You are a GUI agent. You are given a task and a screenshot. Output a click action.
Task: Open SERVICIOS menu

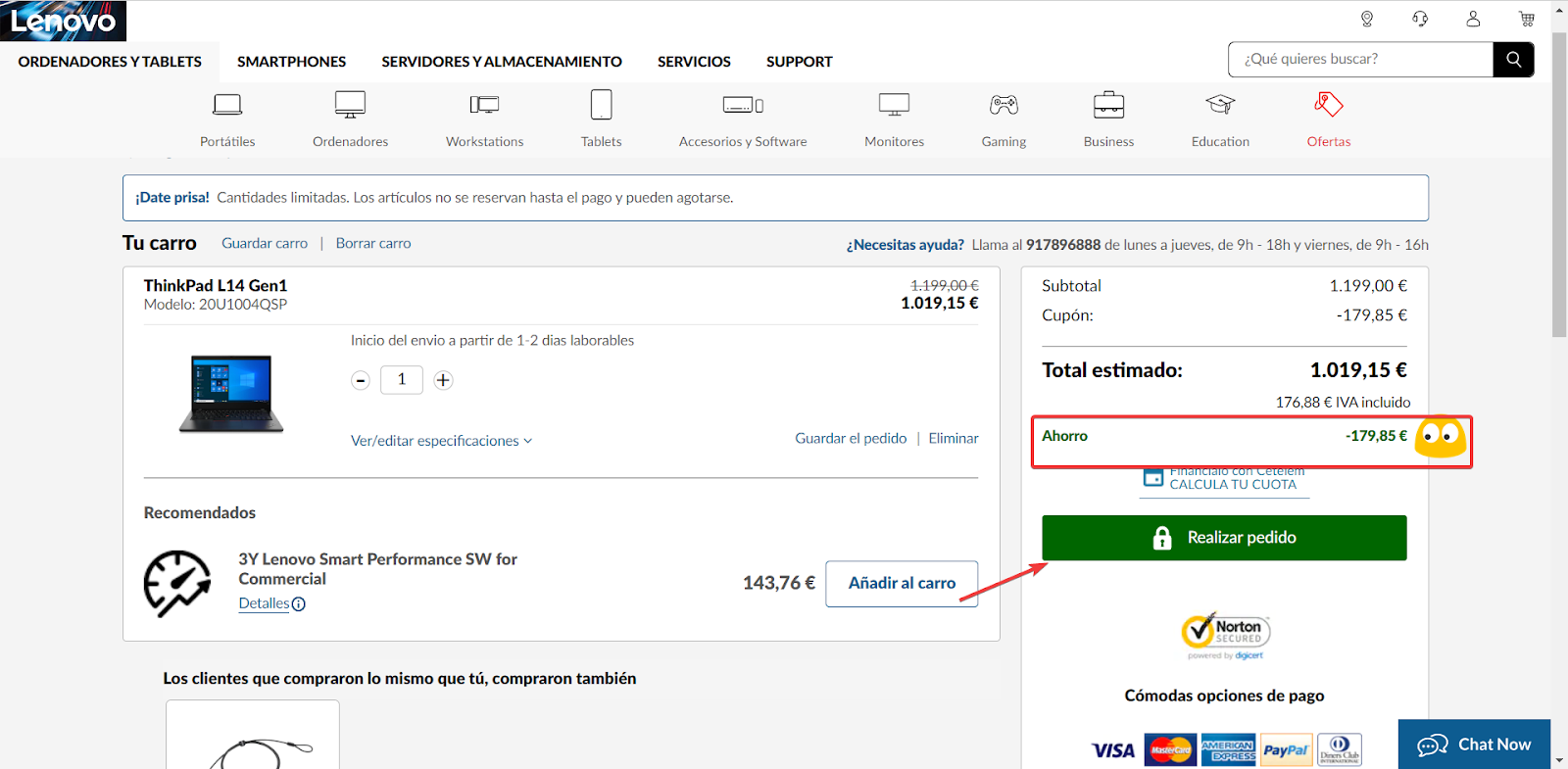pos(694,62)
